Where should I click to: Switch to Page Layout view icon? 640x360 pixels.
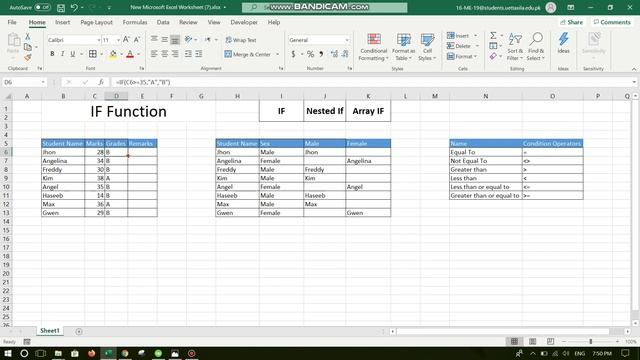[532, 341]
